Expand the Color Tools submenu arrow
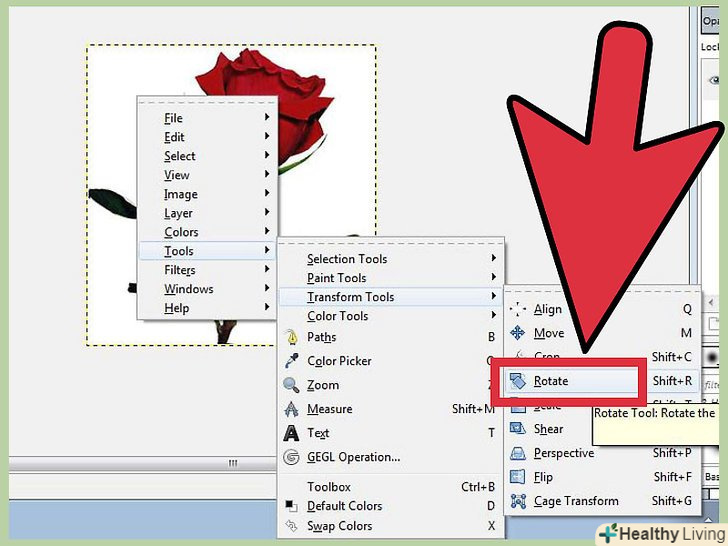The width and height of the screenshot is (728, 546). click(x=494, y=315)
